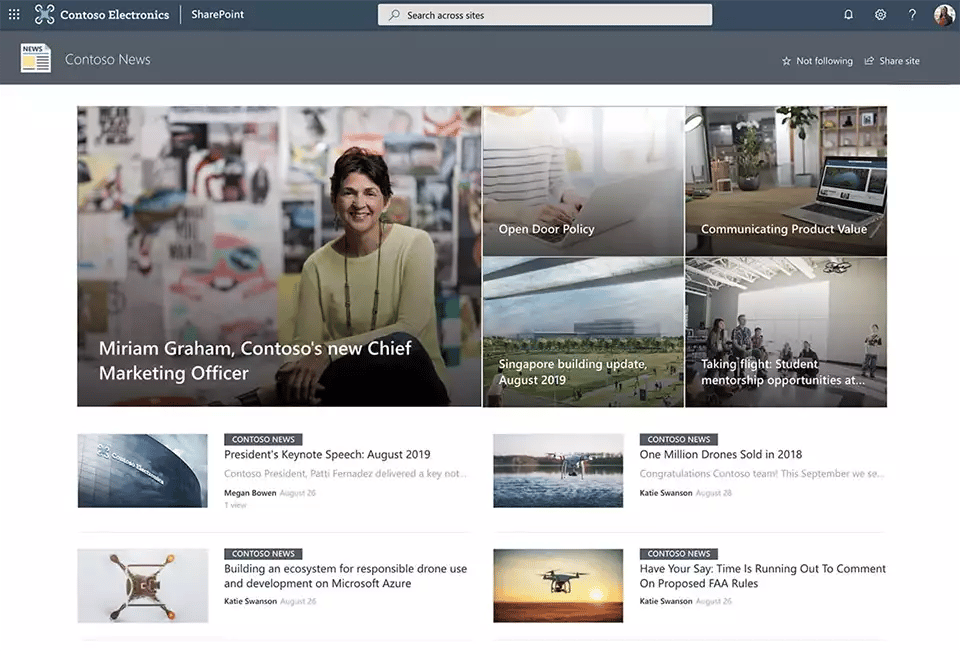960x651 pixels.
Task: Open President's Keynote Speech: August 2019
Action: pos(327,454)
